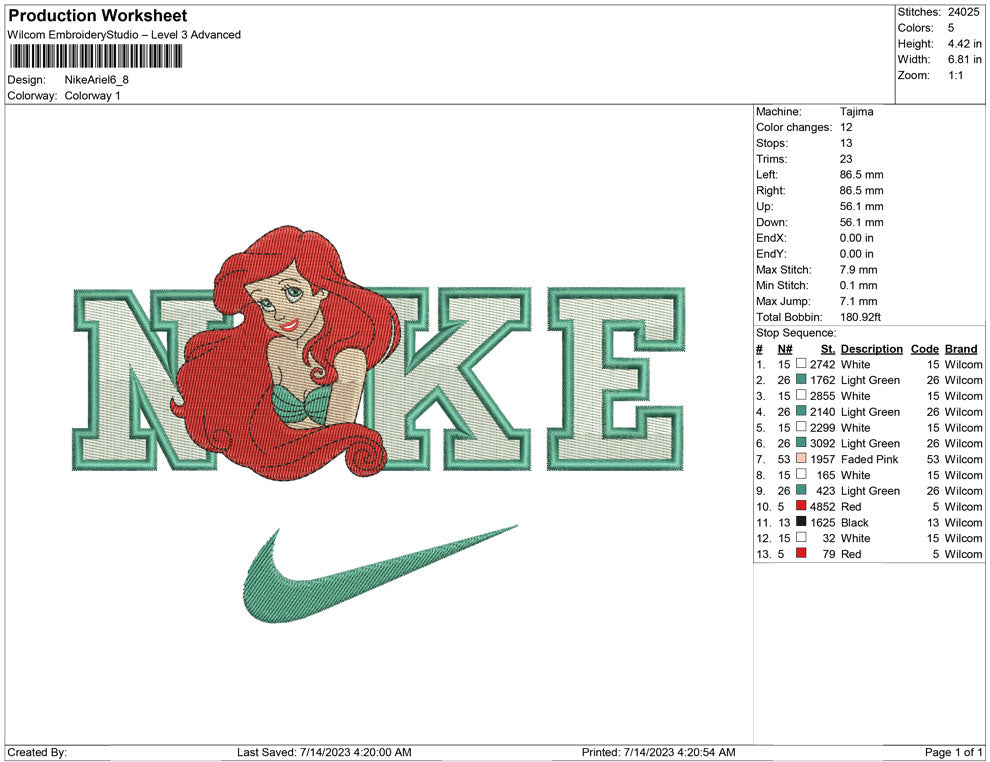Click the 'St.' column header
This screenshot has width=990, height=762.
click(x=828, y=348)
